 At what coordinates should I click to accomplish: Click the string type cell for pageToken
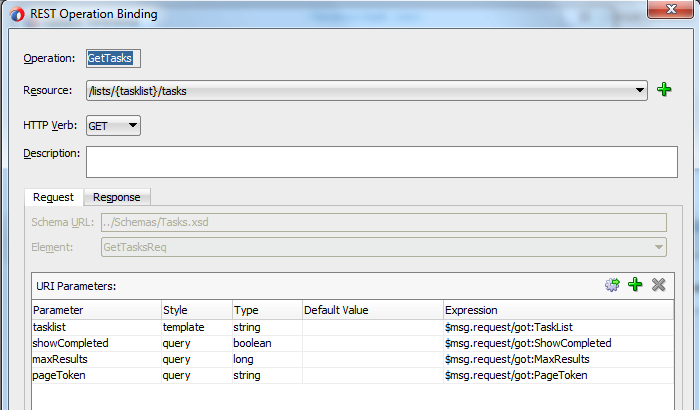point(267,375)
